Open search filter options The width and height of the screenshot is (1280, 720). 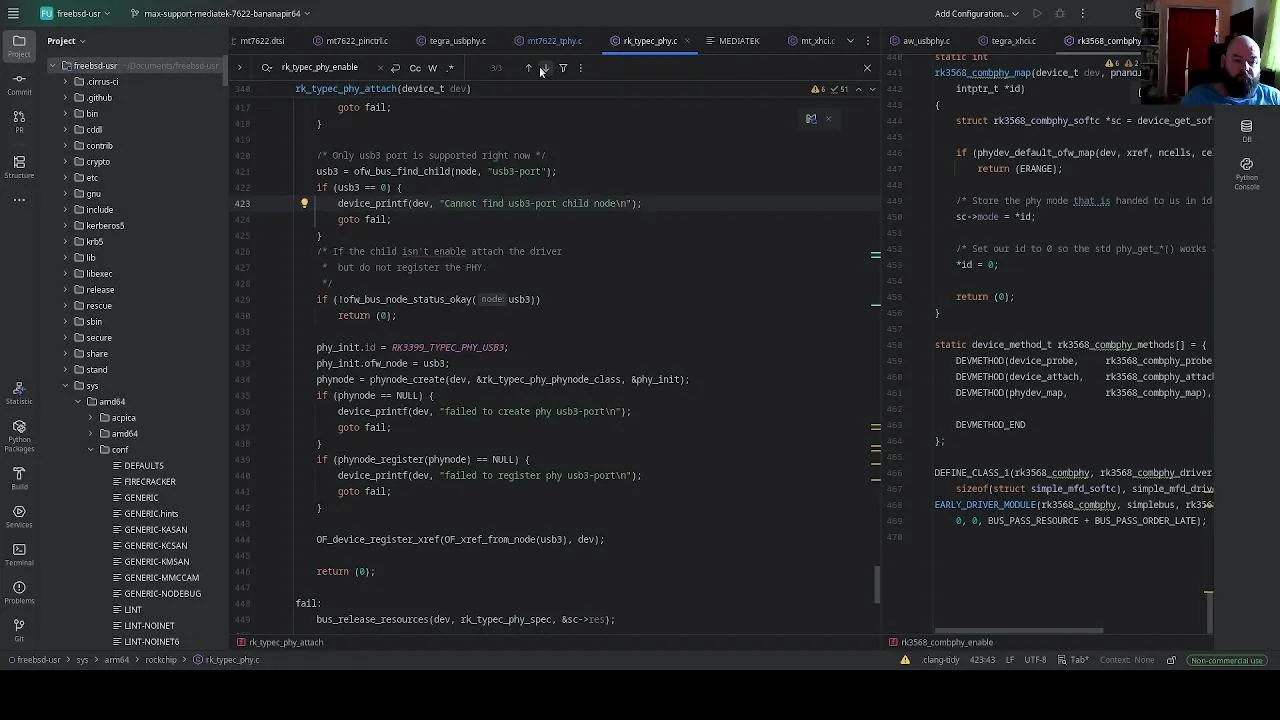563,68
